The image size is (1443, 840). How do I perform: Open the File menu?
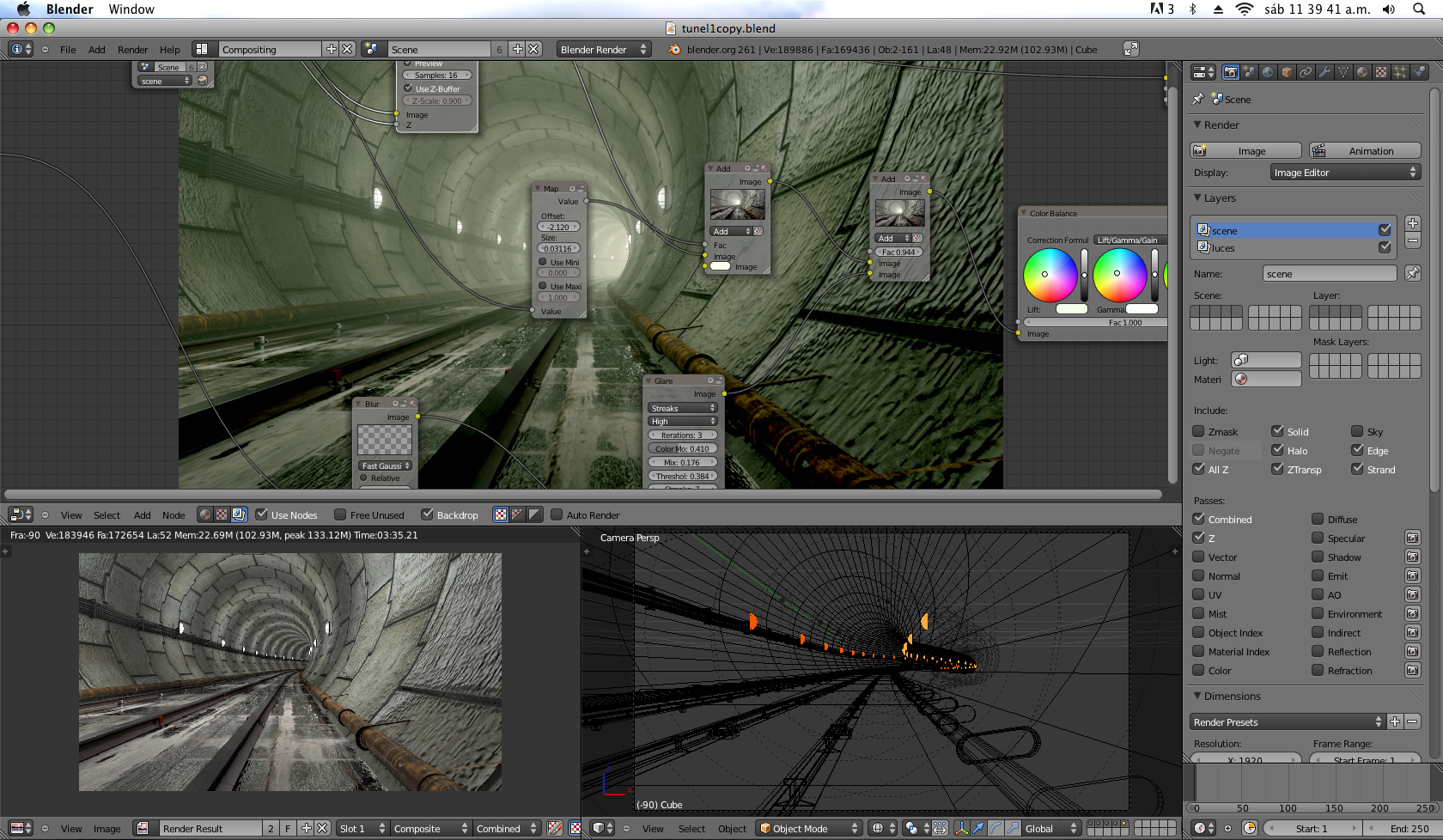[x=68, y=50]
